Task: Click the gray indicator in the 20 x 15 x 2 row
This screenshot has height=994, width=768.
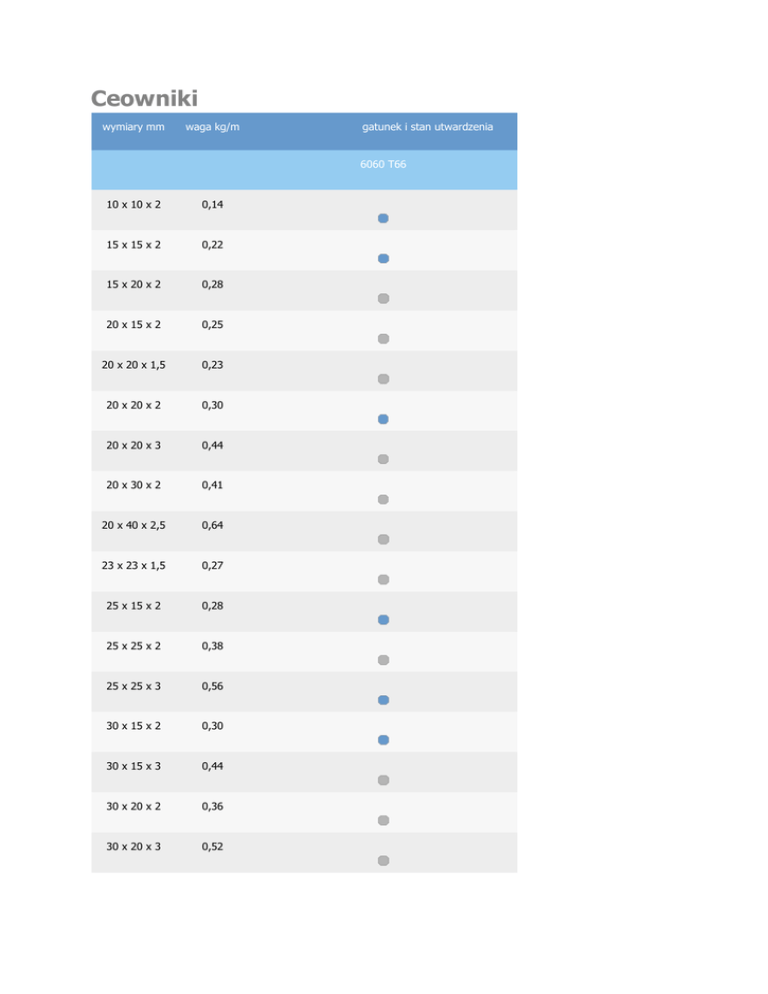Action: pyautogui.click(x=383, y=339)
